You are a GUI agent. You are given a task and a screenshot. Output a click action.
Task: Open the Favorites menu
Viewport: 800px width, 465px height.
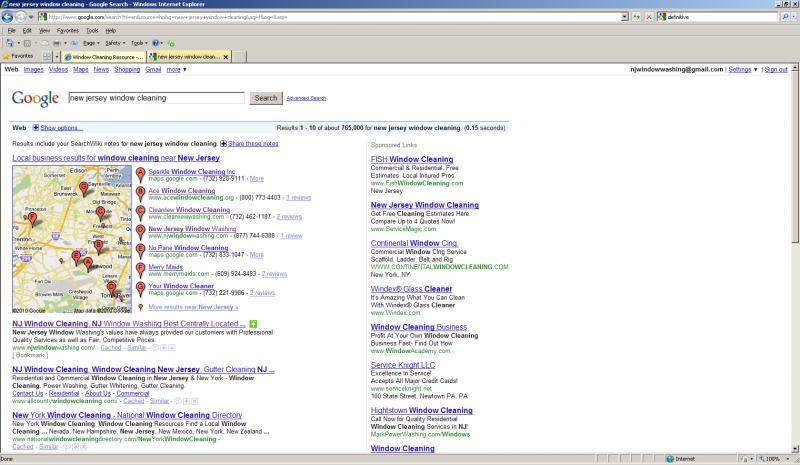(68, 31)
